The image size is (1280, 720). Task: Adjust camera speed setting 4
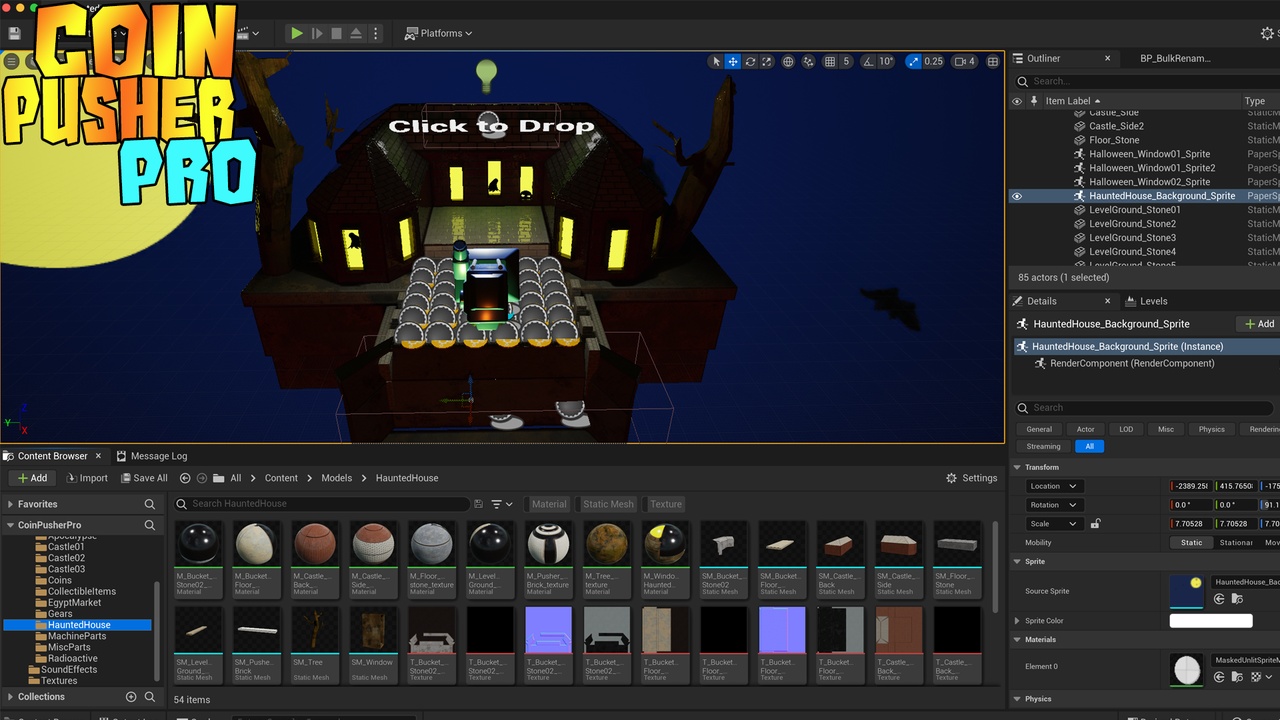coord(964,62)
